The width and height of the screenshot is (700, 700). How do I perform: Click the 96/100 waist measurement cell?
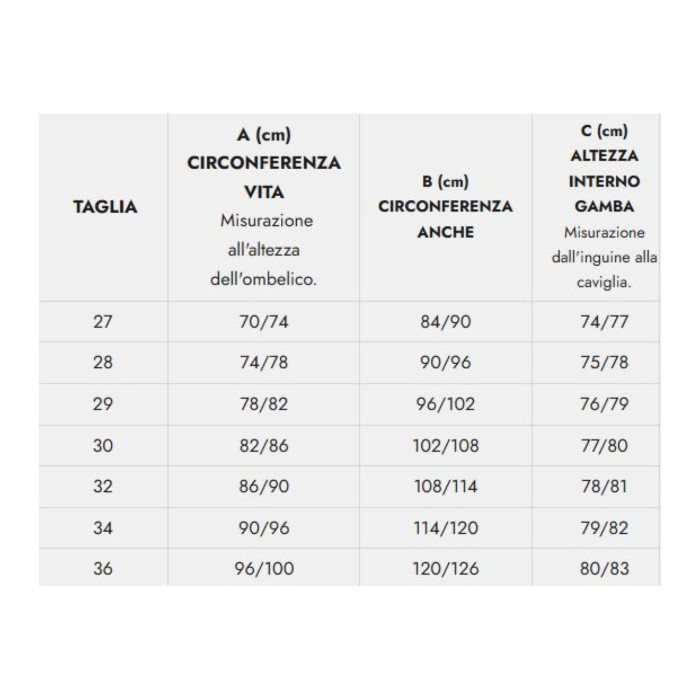coord(264,569)
